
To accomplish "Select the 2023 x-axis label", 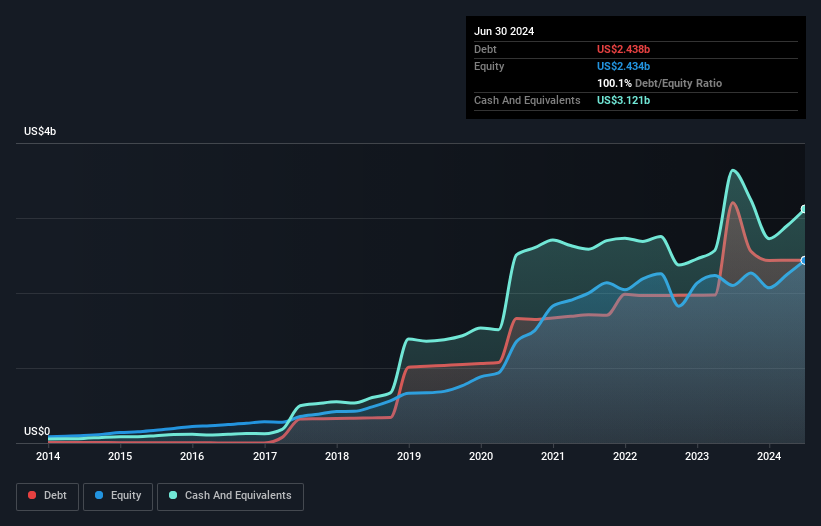I will pyautogui.click(x=697, y=456).
